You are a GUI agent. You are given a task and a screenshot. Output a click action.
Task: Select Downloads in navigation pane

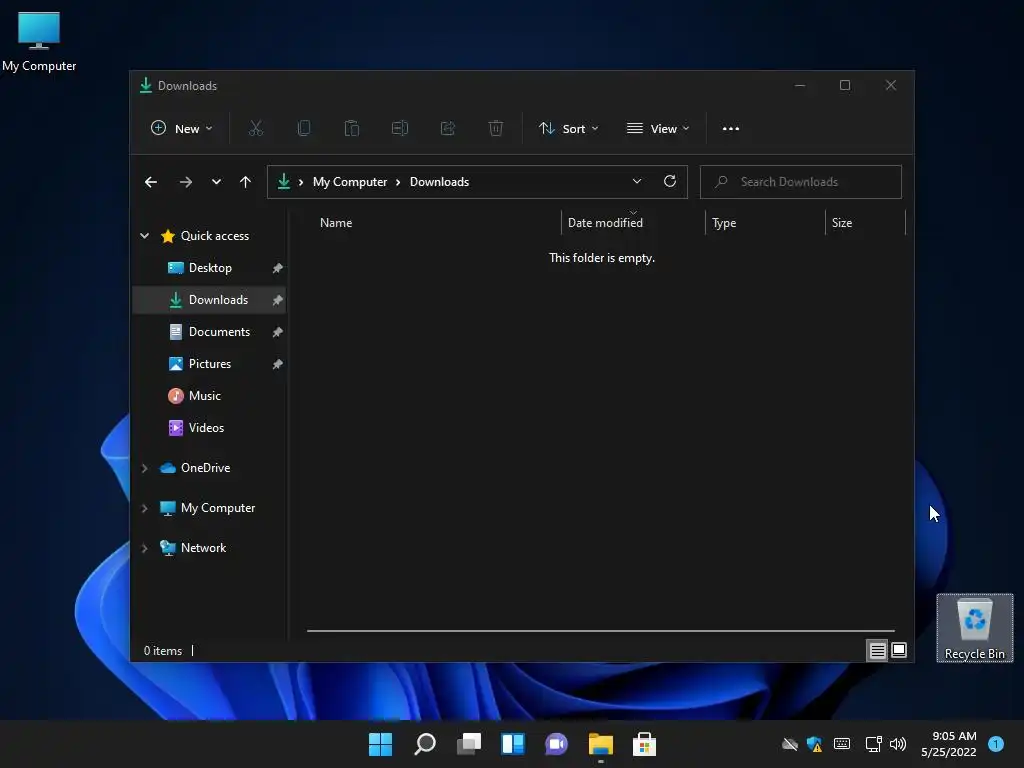[x=210, y=300]
